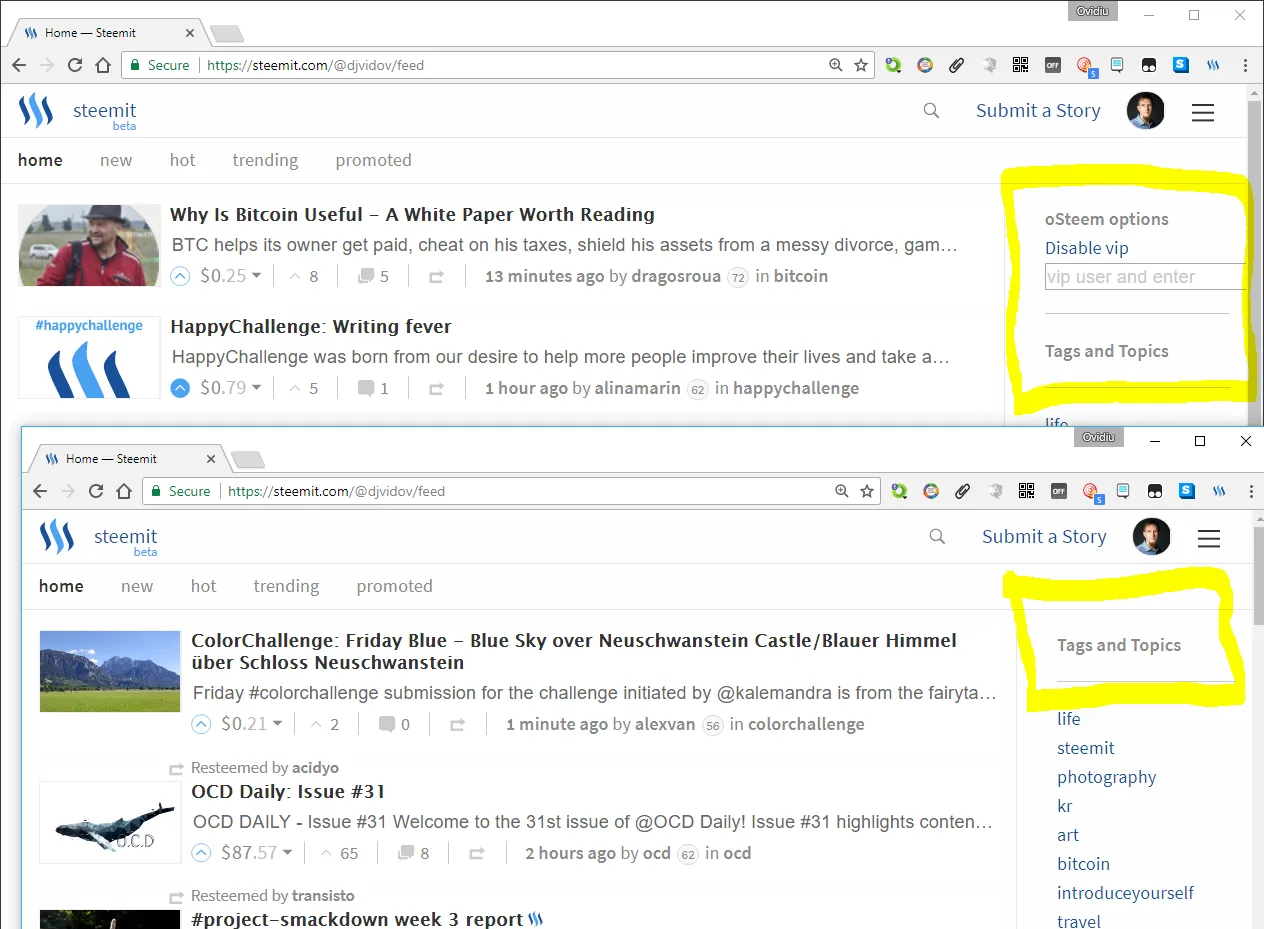This screenshot has height=929, width=1264.
Task: Open the 'colorchallenge' tag on the alexvan post
Action: pyautogui.click(x=806, y=724)
